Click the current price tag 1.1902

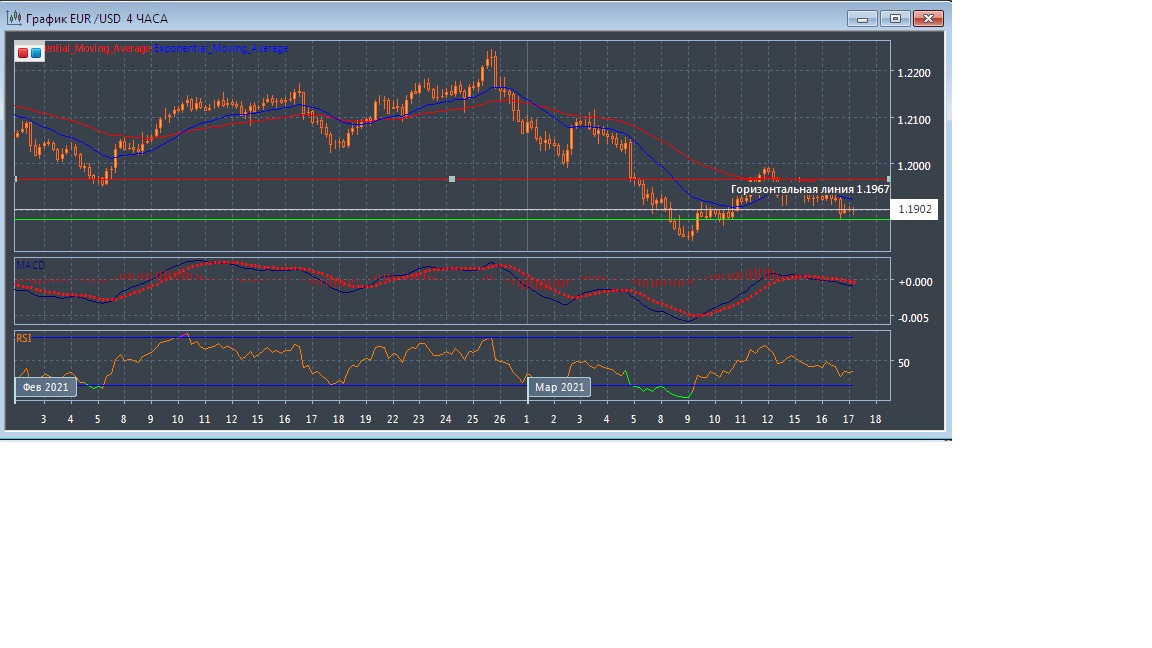[915, 210]
